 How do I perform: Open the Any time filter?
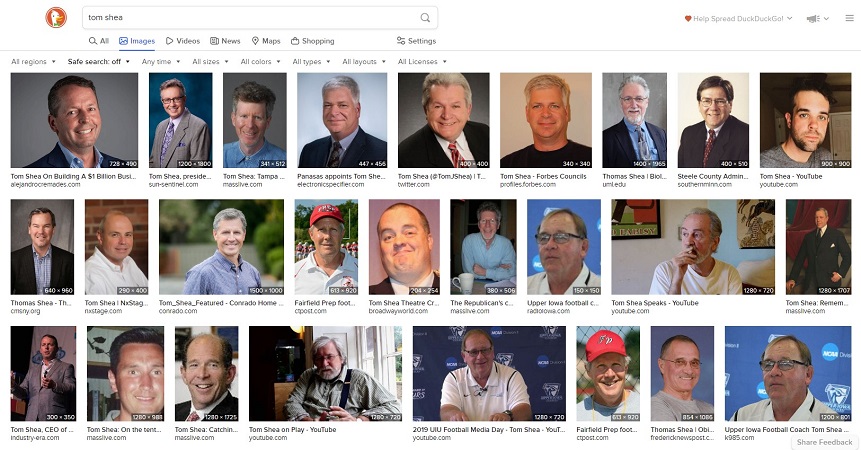click(161, 61)
